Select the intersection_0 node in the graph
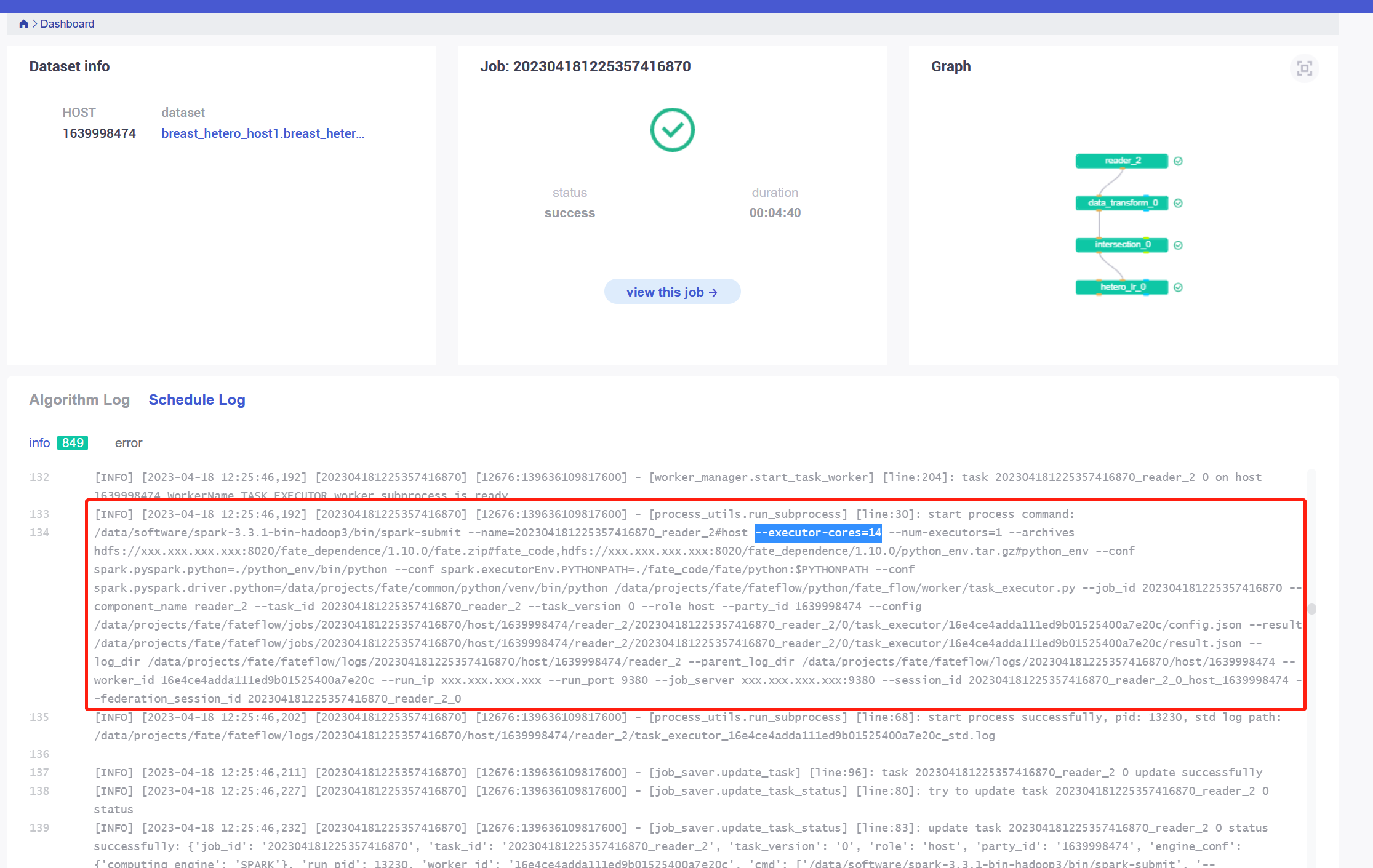 (1121, 244)
